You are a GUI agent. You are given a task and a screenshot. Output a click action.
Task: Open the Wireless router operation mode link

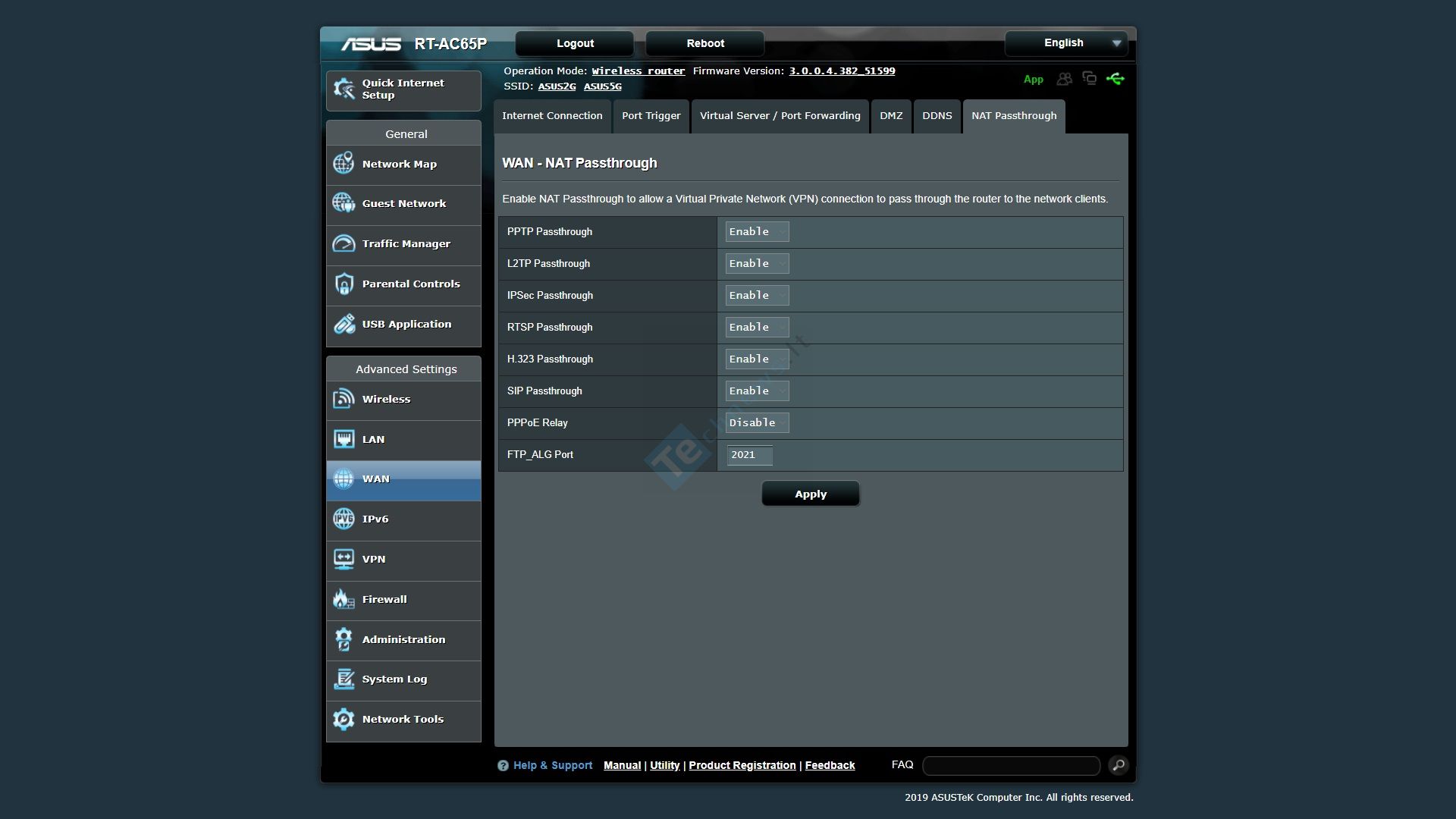point(639,71)
